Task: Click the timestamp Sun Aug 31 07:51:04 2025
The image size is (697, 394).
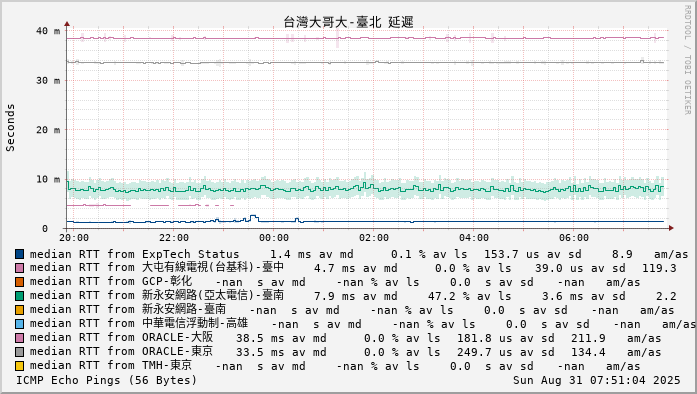Action: (x=597, y=381)
